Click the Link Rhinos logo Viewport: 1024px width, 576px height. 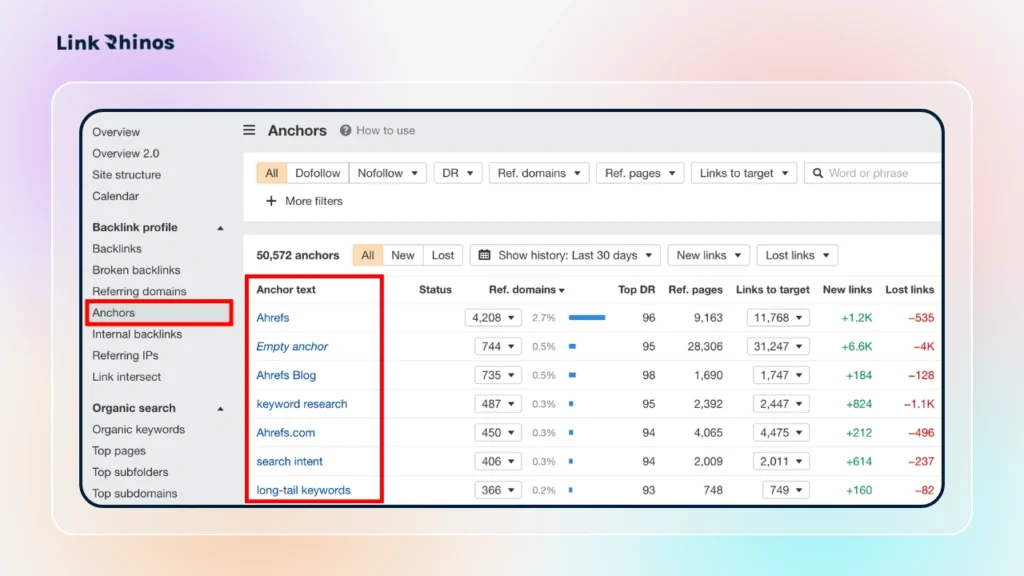pos(115,42)
